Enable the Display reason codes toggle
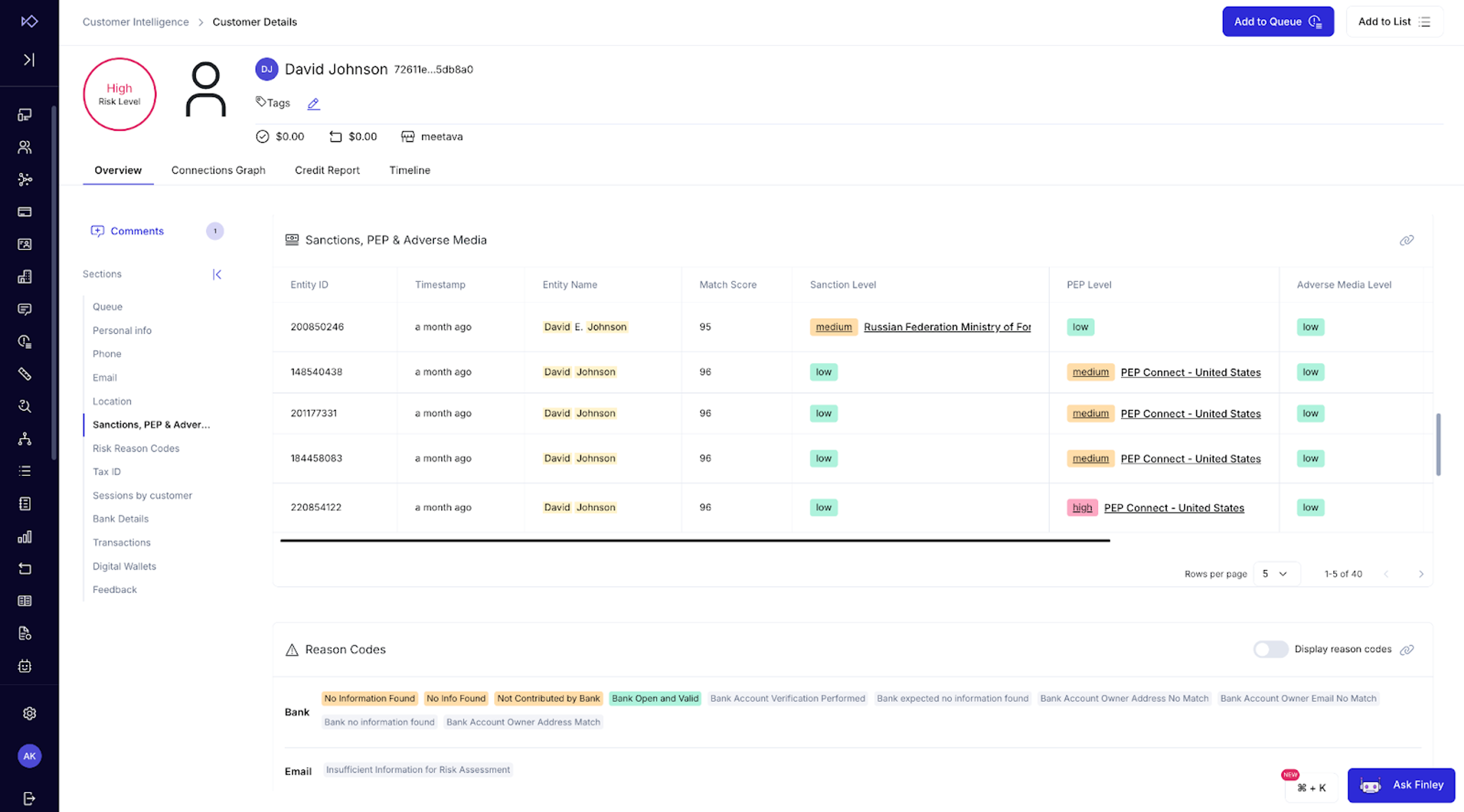The height and width of the screenshot is (812, 1464). point(1270,649)
